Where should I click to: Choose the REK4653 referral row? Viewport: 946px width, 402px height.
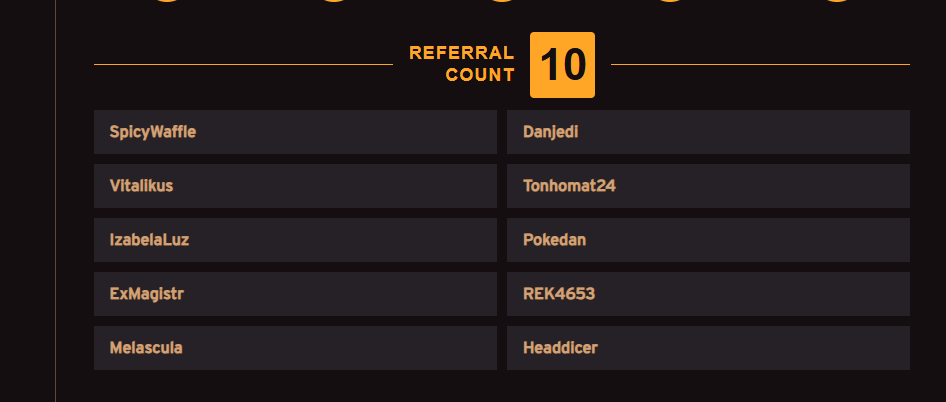coord(708,294)
